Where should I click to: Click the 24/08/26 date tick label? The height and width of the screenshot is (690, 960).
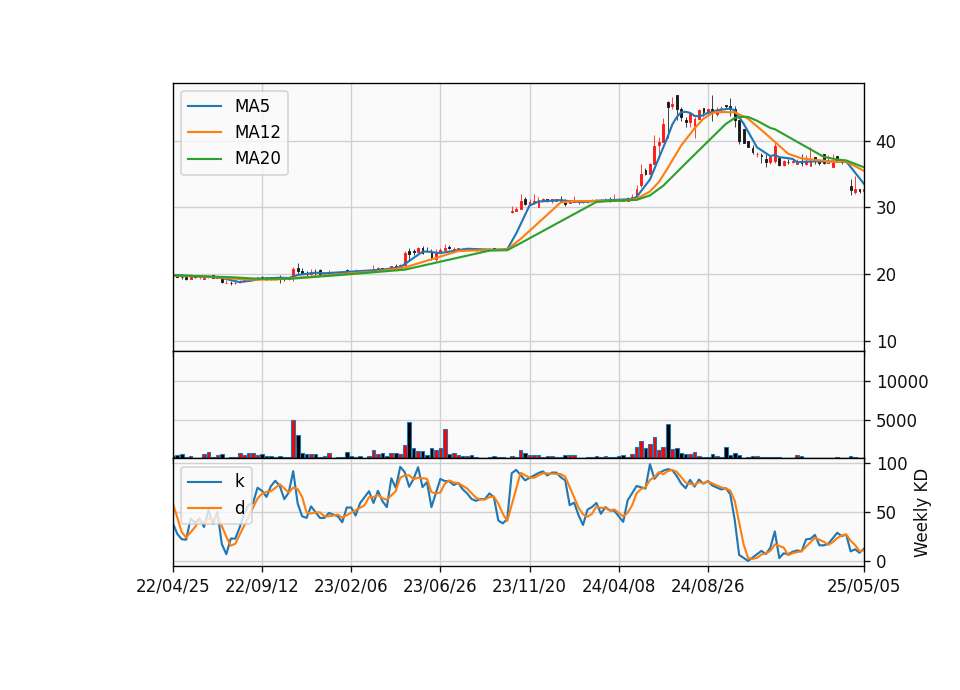point(708,586)
